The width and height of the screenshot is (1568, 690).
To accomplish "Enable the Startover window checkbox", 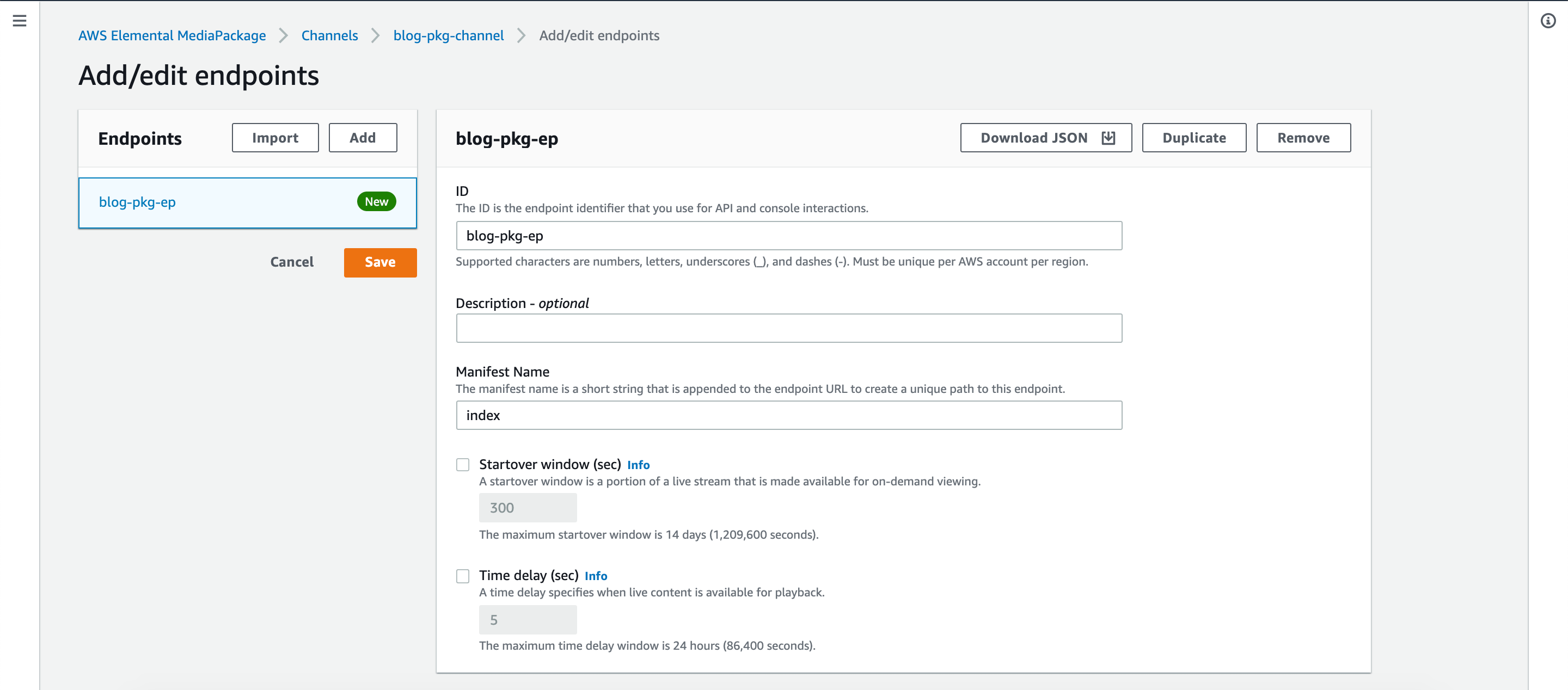I will (x=463, y=464).
